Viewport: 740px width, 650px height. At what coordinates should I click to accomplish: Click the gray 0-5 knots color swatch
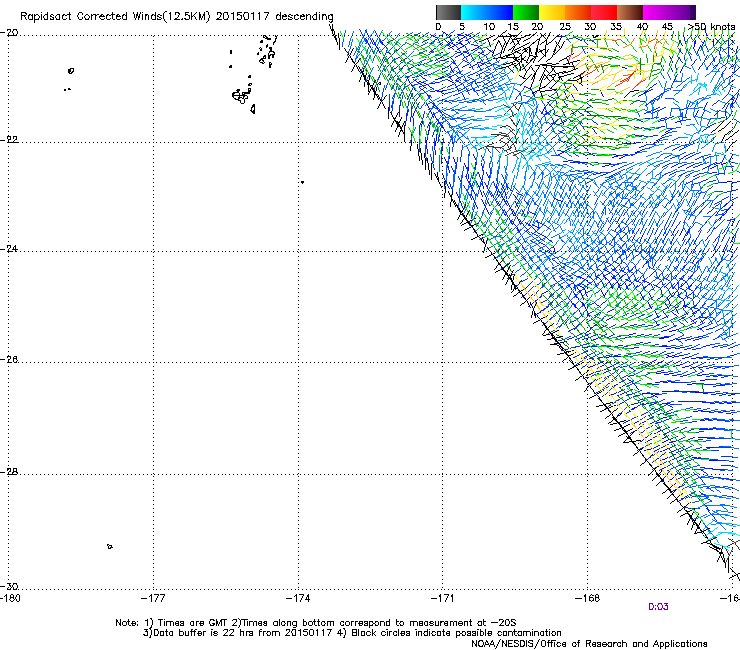coord(448,12)
